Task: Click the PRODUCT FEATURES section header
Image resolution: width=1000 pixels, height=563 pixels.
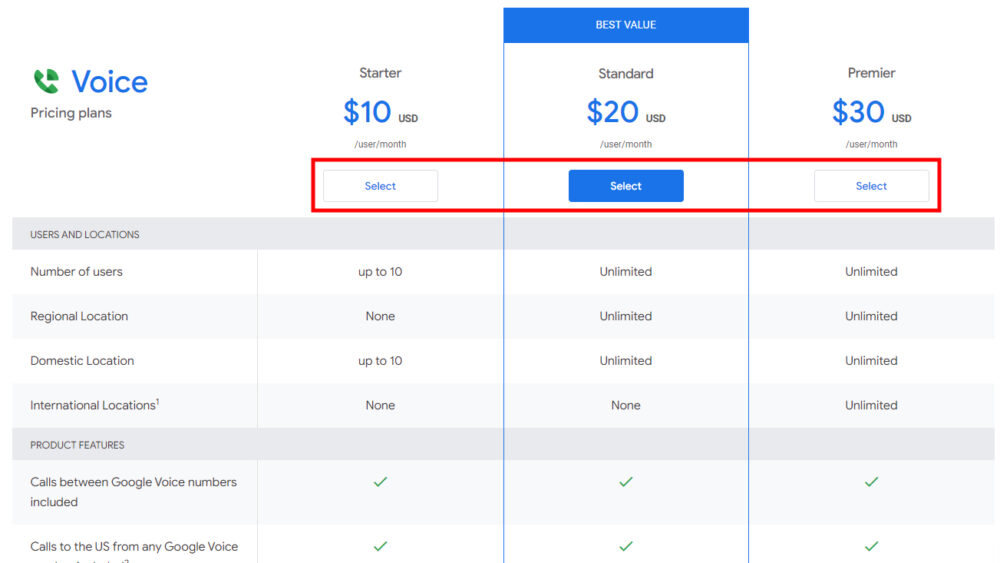Action: [x=77, y=445]
